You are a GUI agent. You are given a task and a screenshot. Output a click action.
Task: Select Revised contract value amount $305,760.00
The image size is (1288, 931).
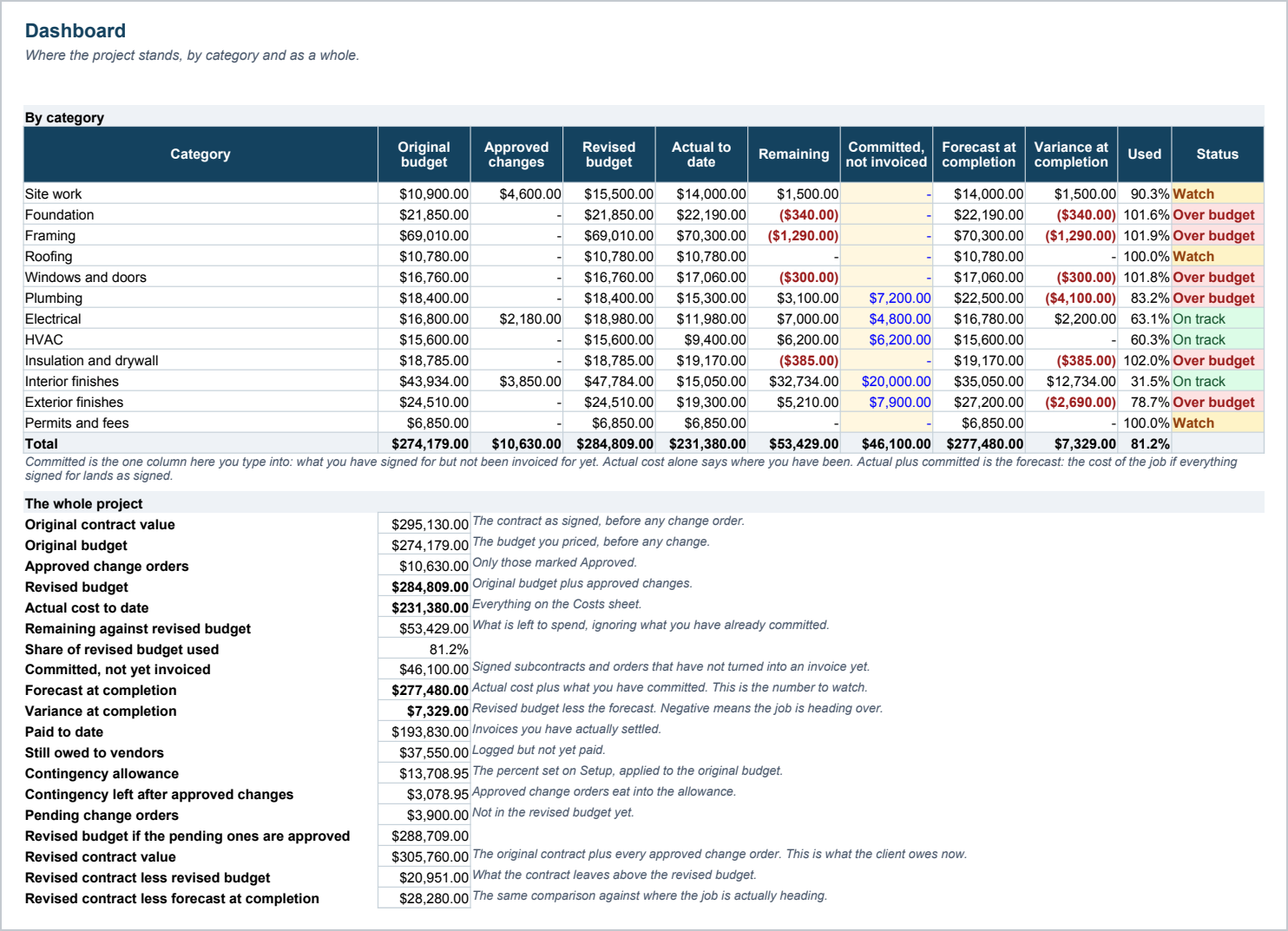(x=424, y=856)
